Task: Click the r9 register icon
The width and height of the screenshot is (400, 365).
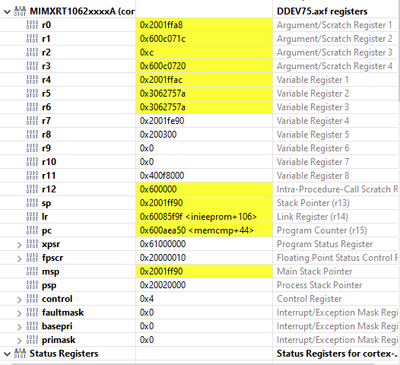Action: pyautogui.click(x=32, y=148)
